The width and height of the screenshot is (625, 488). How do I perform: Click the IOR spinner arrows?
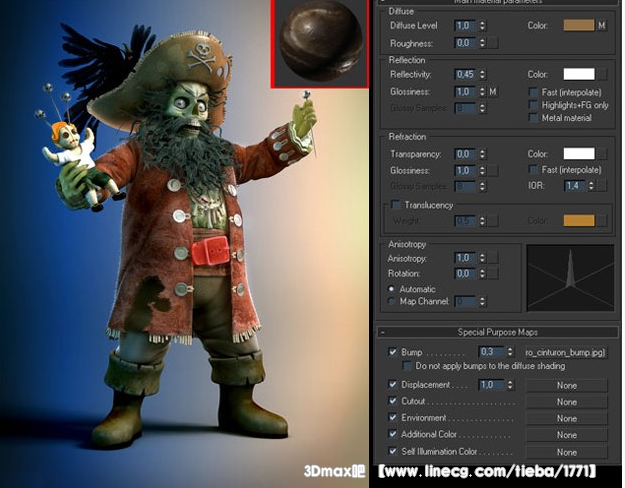pyautogui.click(x=591, y=185)
